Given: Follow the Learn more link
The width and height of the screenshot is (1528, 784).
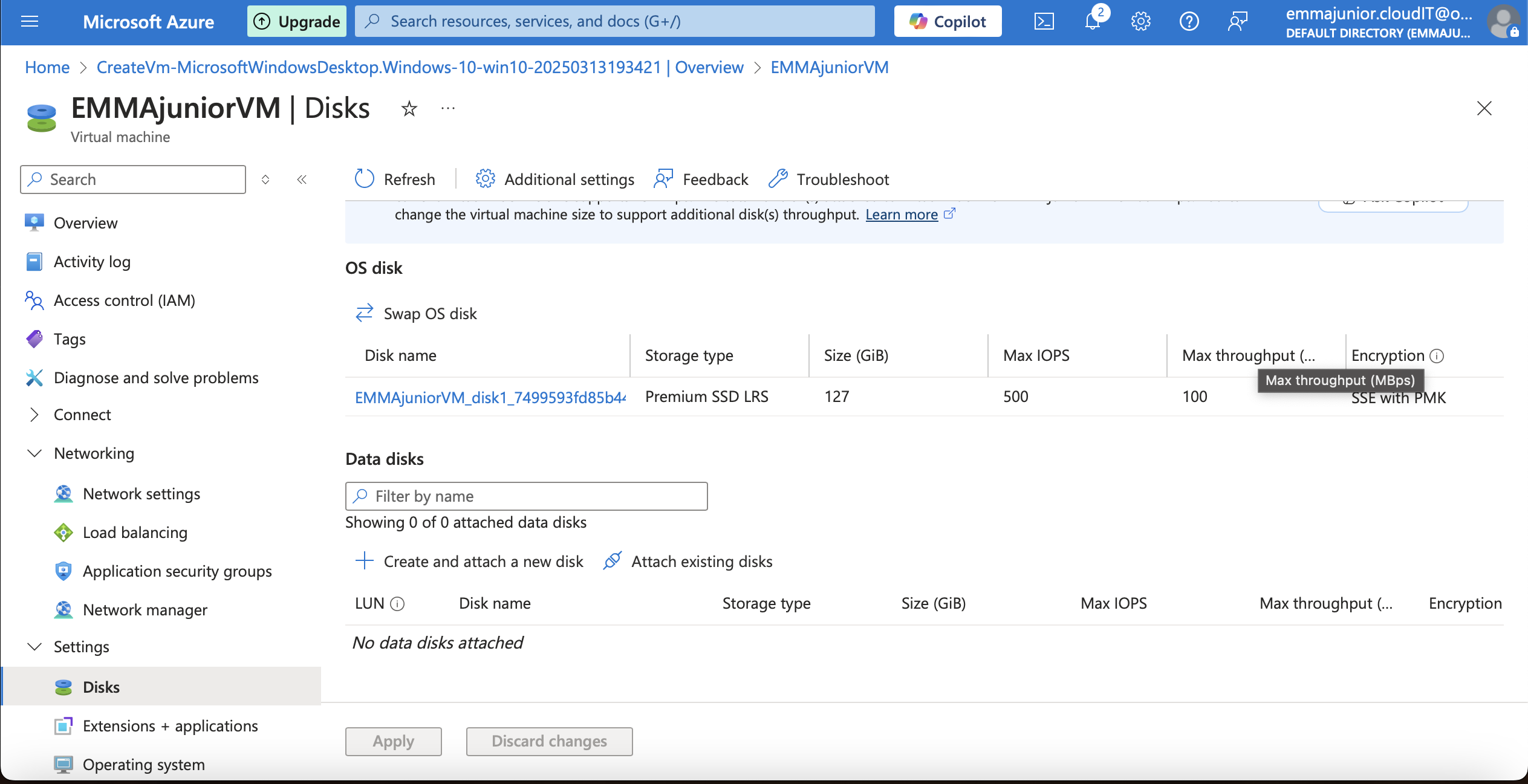Looking at the screenshot, I should tap(902, 215).
